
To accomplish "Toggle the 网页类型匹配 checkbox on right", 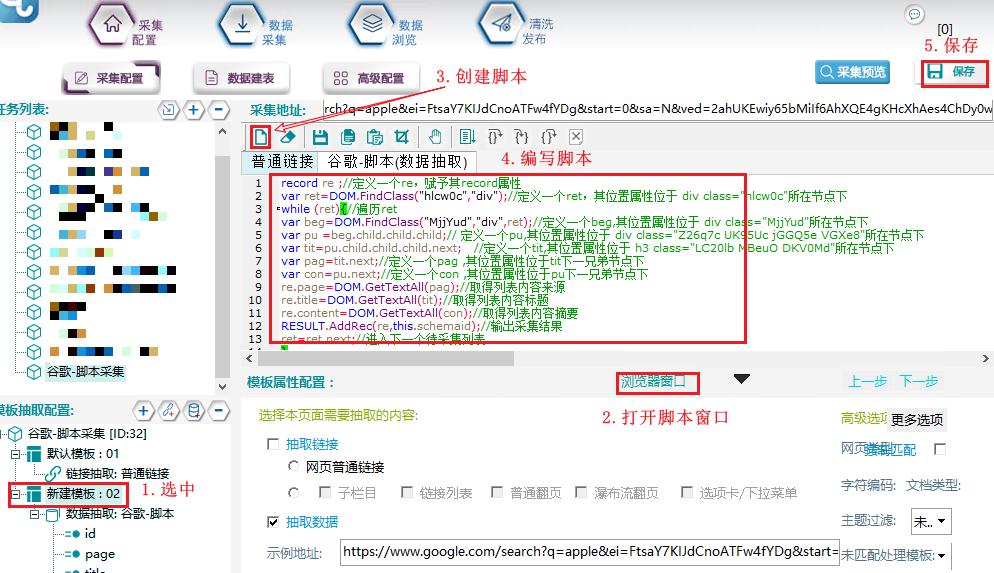I will click(x=940, y=449).
